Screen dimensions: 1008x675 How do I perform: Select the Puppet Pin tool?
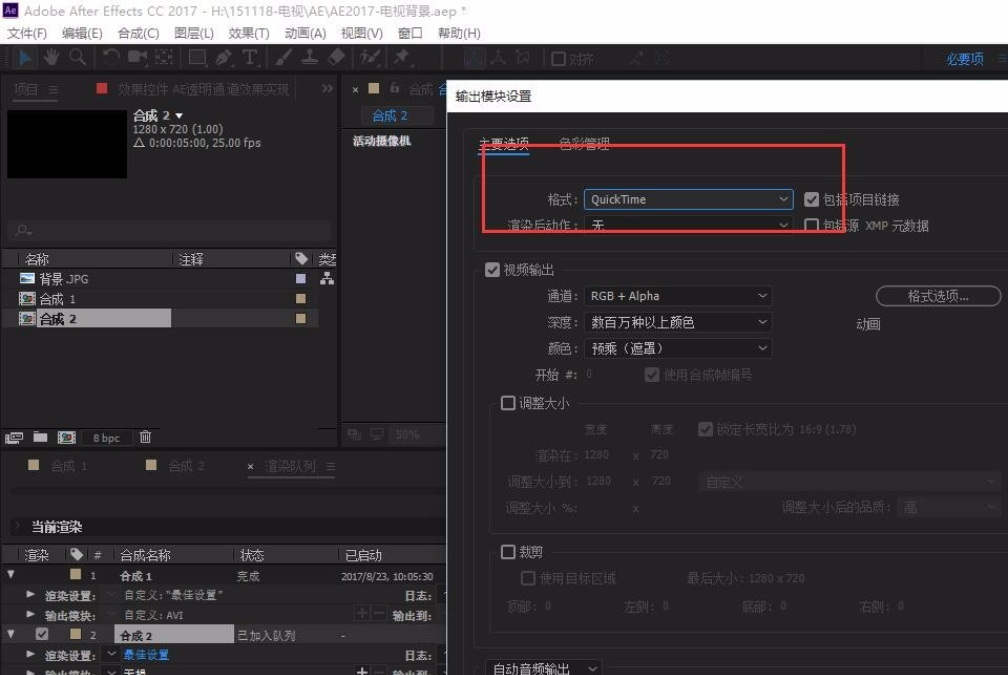tap(401, 58)
